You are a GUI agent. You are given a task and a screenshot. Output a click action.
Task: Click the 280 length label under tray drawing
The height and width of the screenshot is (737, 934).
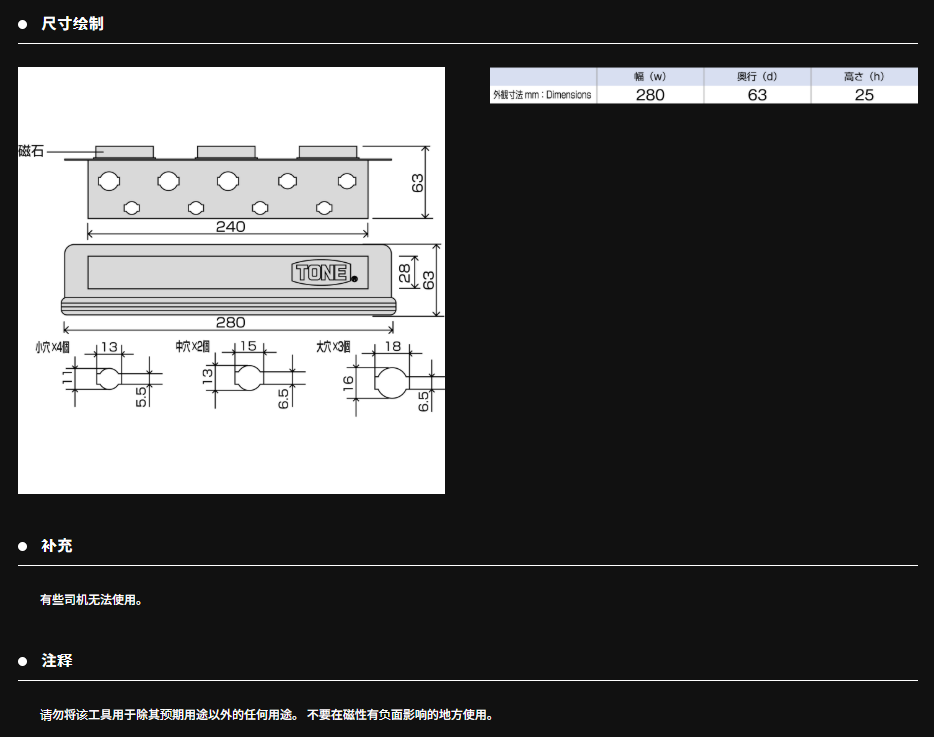coord(230,322)
